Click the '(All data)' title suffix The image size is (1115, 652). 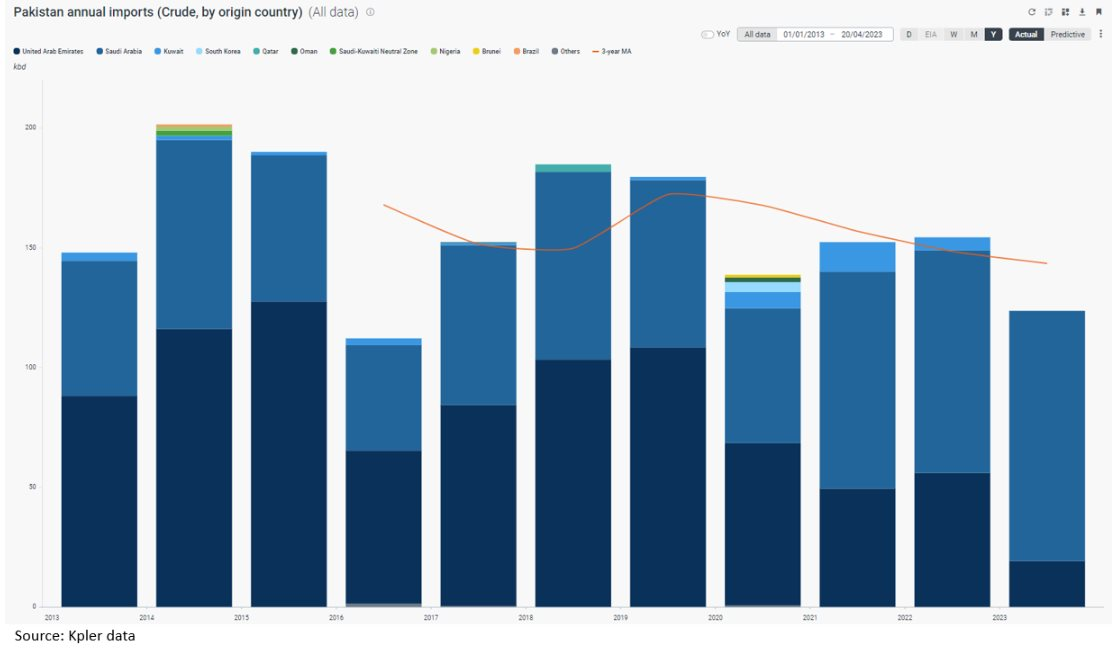coord(333,12)
